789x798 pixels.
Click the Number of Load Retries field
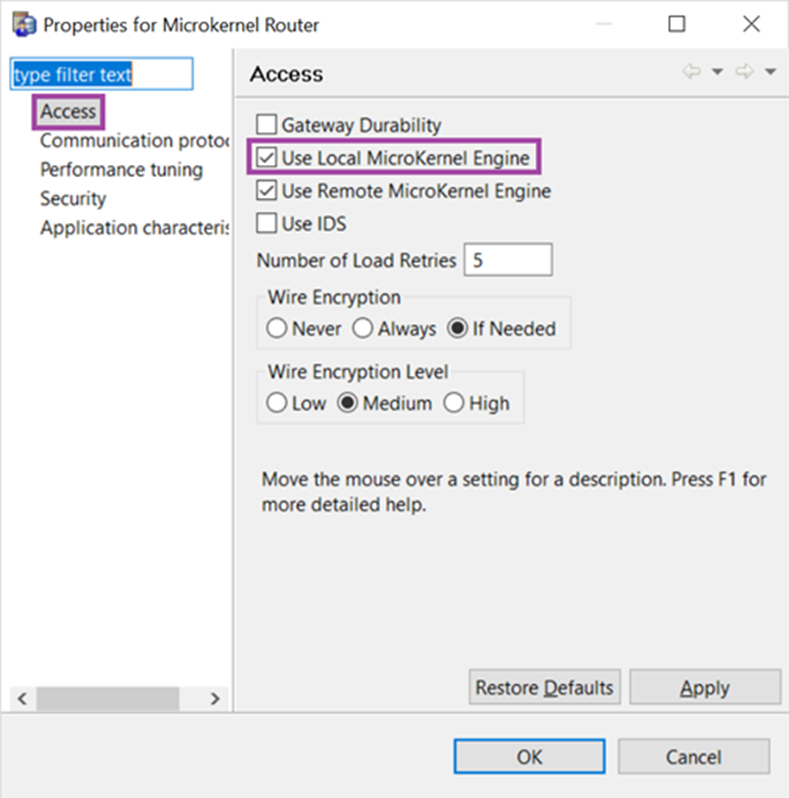click(x=508, y=260)
